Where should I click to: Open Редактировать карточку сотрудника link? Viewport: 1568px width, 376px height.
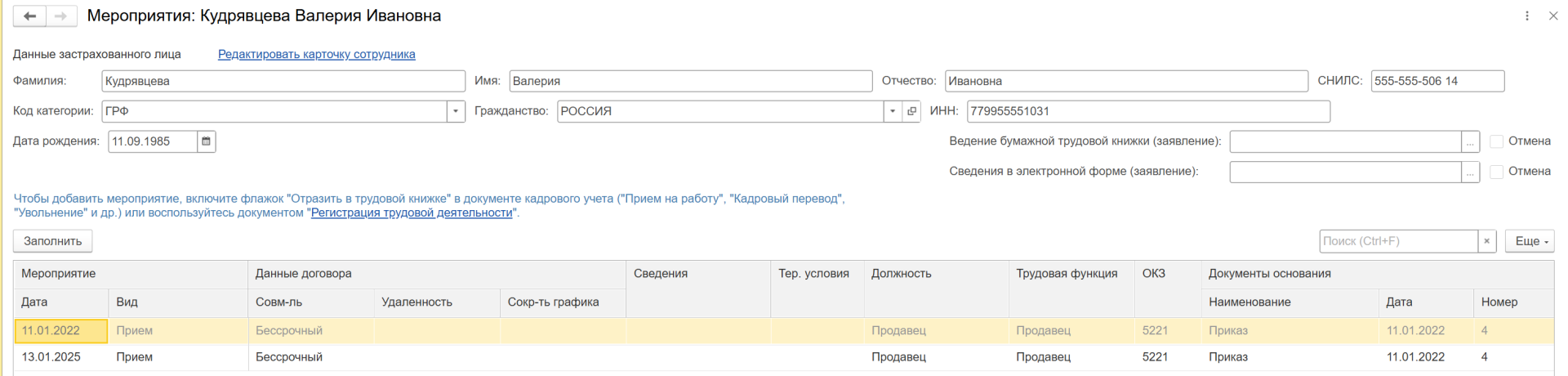click(x=316, y=54)
